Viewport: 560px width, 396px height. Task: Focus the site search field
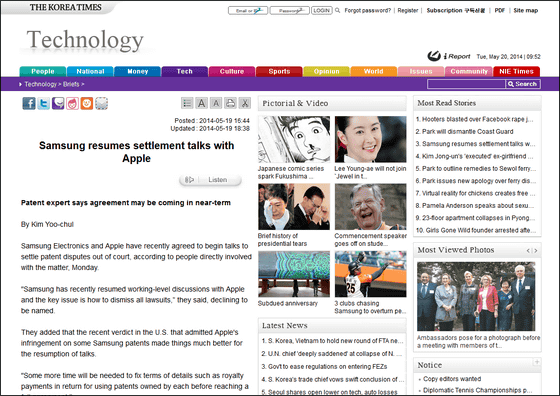[x=466, y=84]
